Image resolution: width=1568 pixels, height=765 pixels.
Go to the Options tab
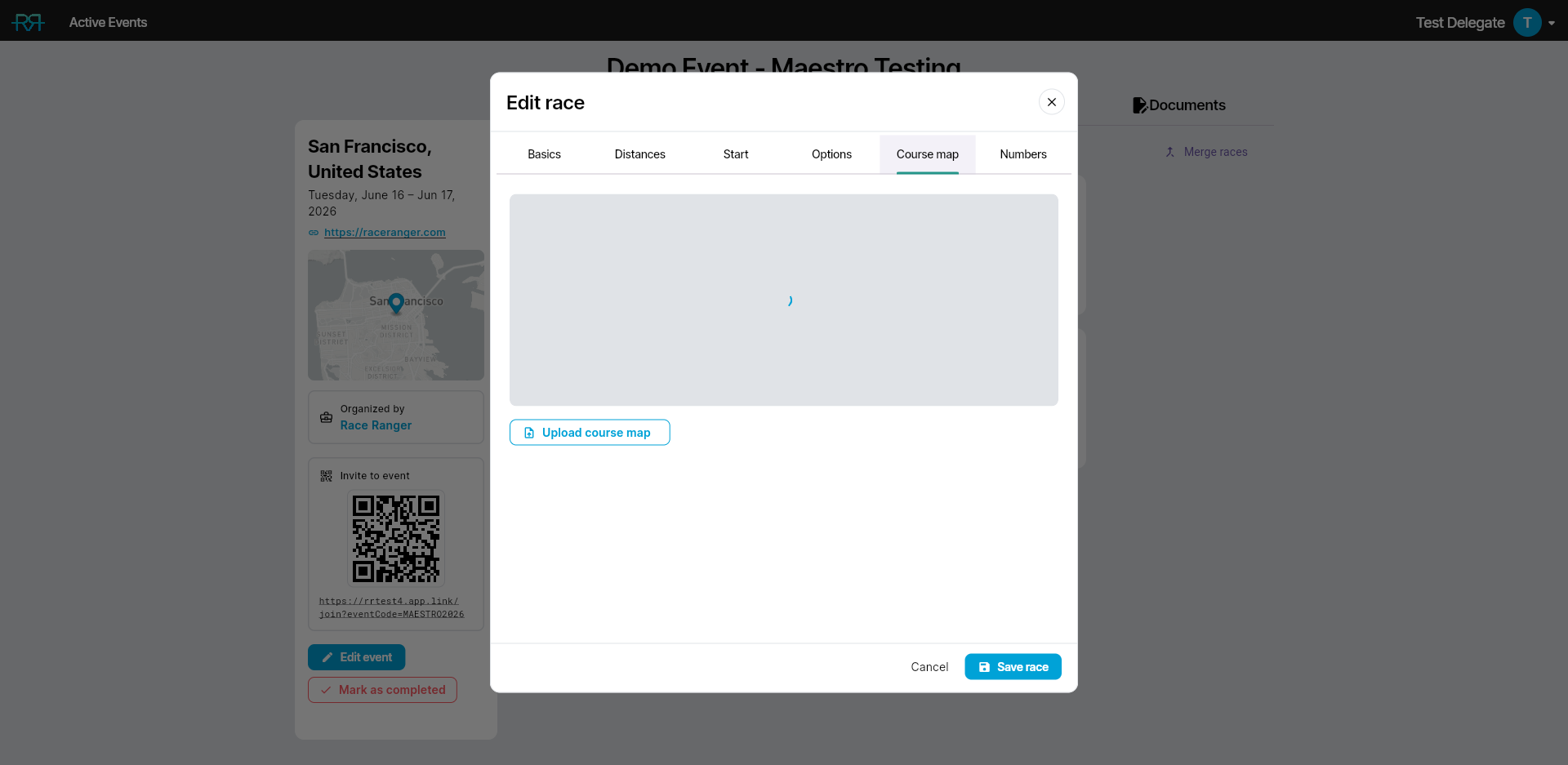point(831,154)
